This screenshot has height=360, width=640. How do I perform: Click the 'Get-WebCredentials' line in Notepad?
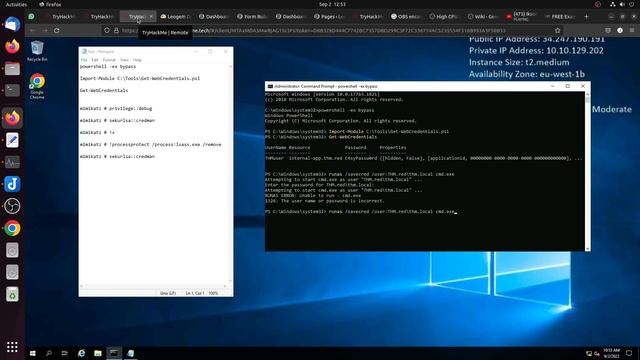click(104, 91)
